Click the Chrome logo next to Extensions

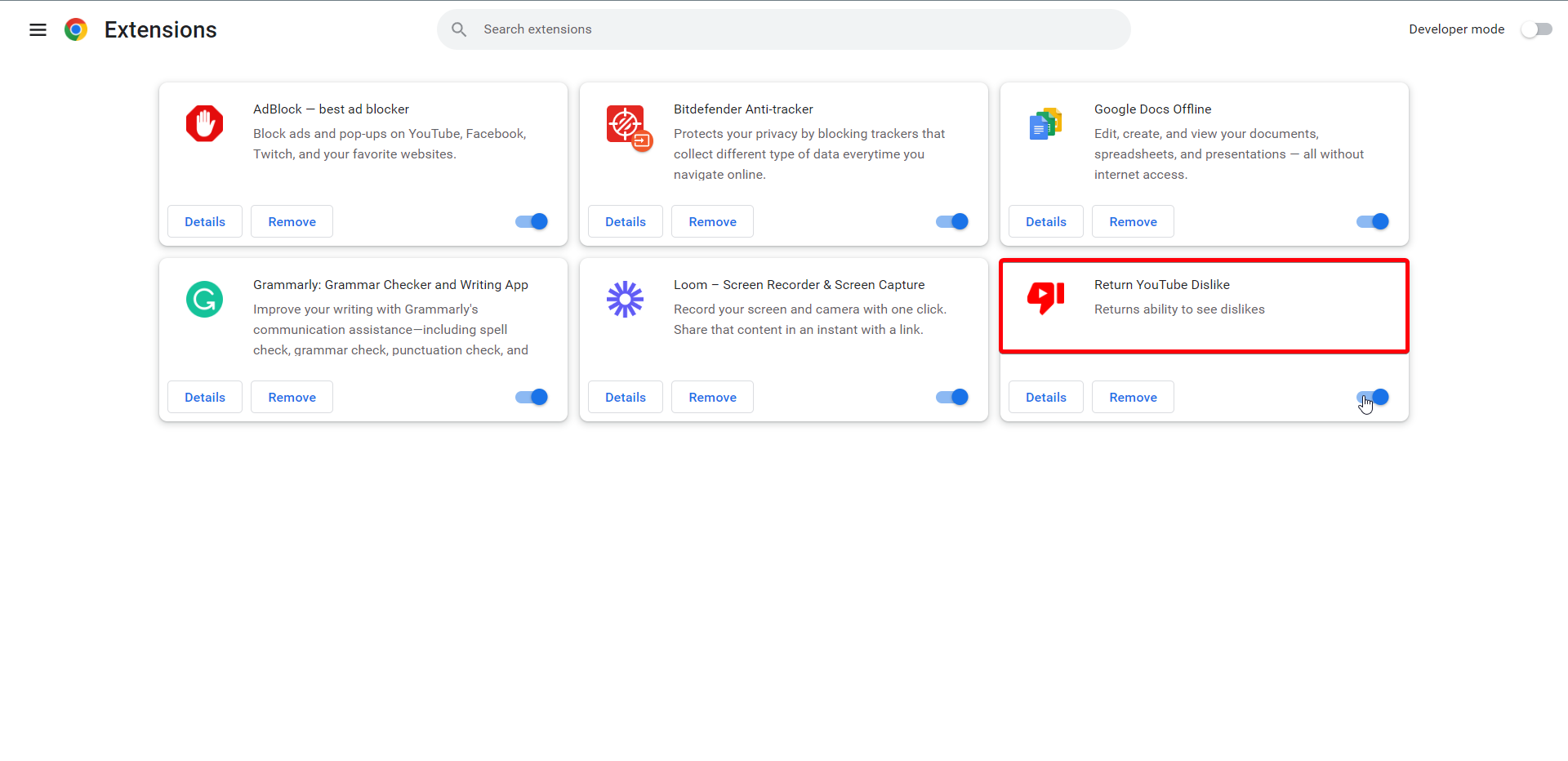click(76, 29)
